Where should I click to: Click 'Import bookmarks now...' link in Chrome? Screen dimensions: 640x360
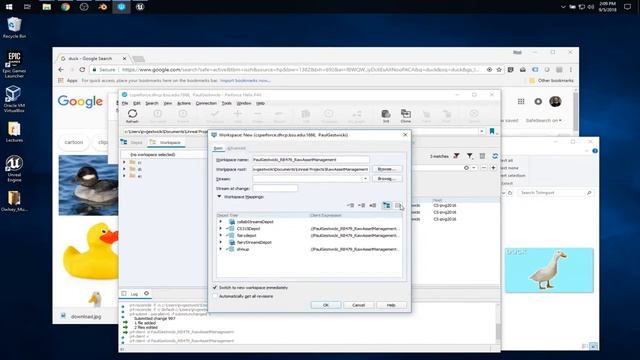(x=245, y=80)
